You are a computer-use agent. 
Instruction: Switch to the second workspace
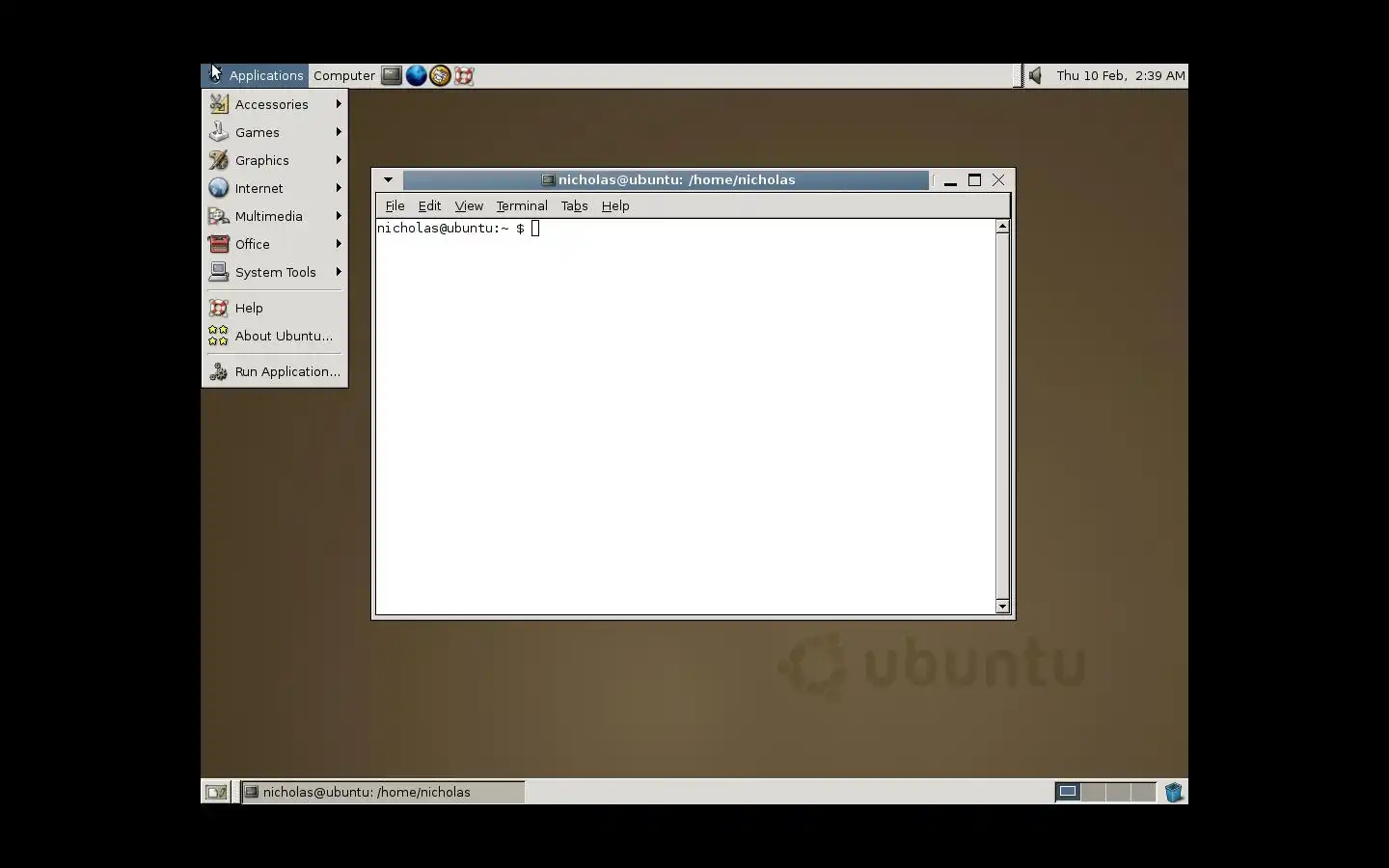[x=1093, y=792]
